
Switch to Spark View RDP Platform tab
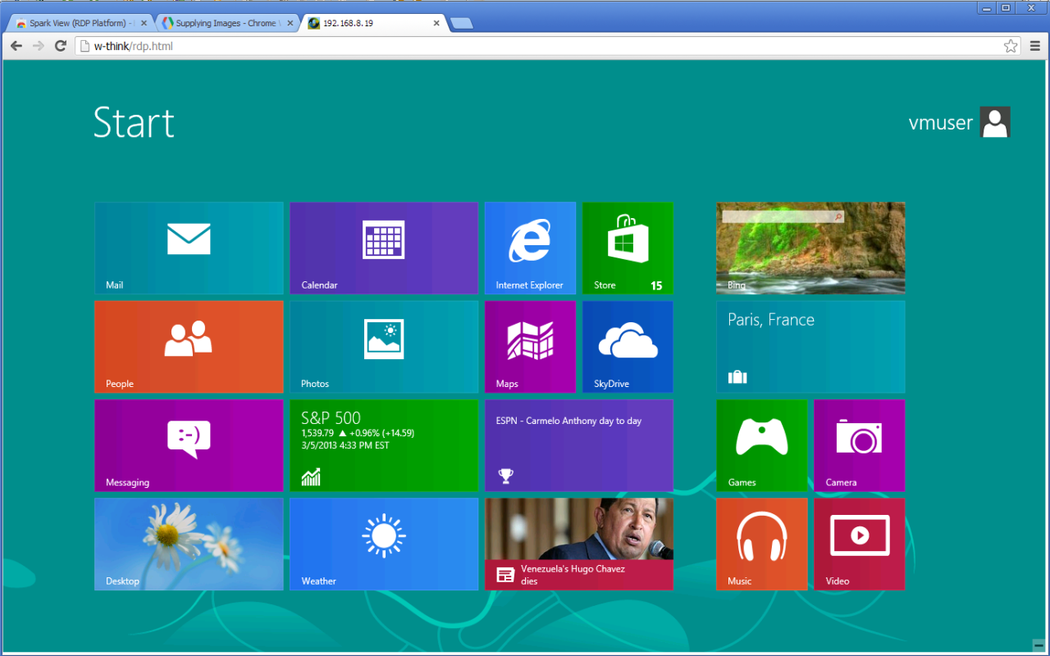click(x=80, y=23)
